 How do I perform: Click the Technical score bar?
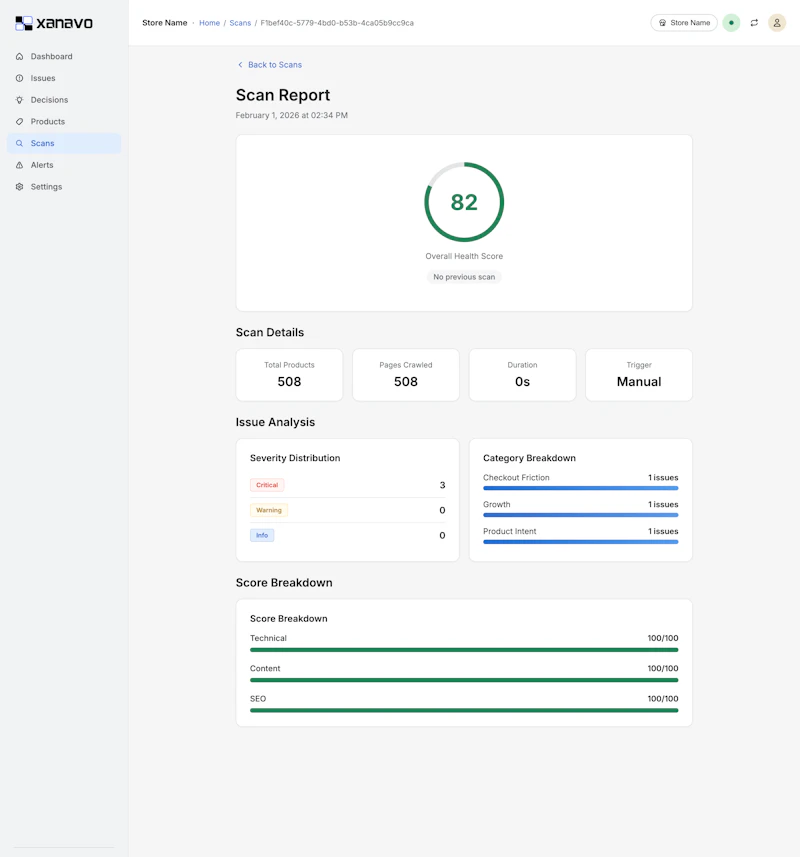(464, 650)
